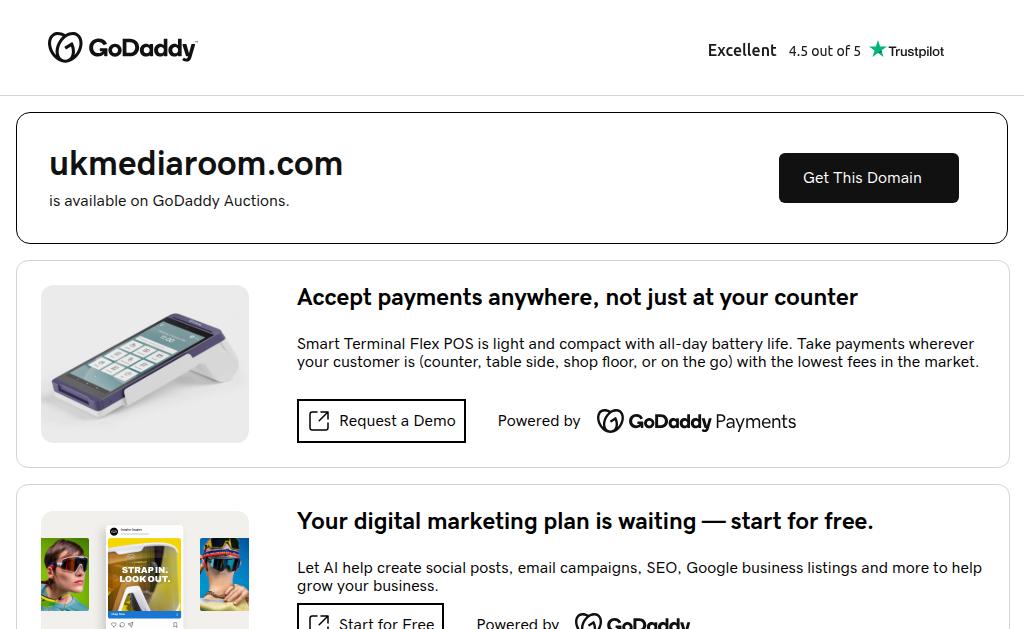Viewport: 1024px width, 629px height.
Task: Click the GoDaddy Payments logo
Action: [696, 421]
